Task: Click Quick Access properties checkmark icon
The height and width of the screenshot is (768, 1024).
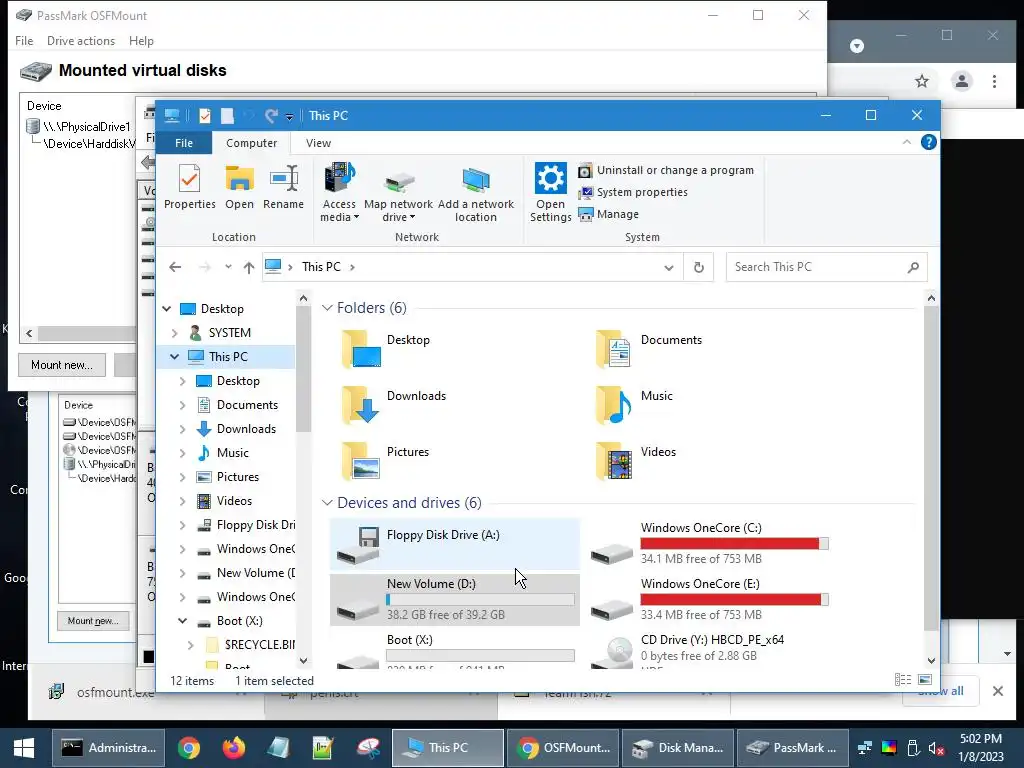Action: click(204, 116)
